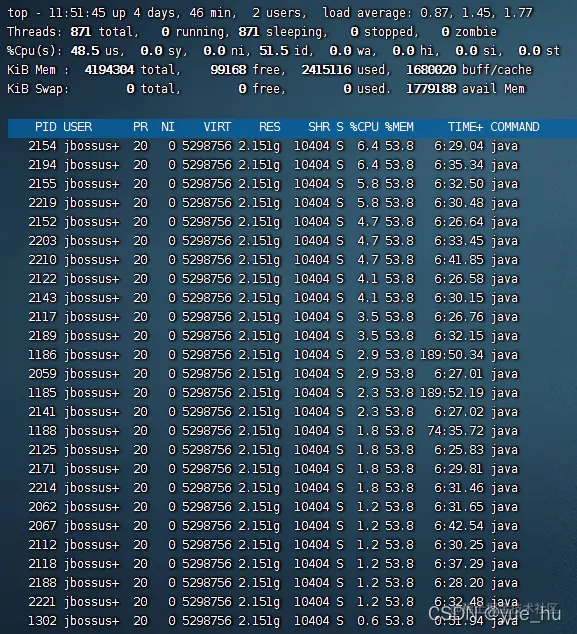Click the 871 total threads value
This screenshot has height=634, width=577.
click(81, 32)
